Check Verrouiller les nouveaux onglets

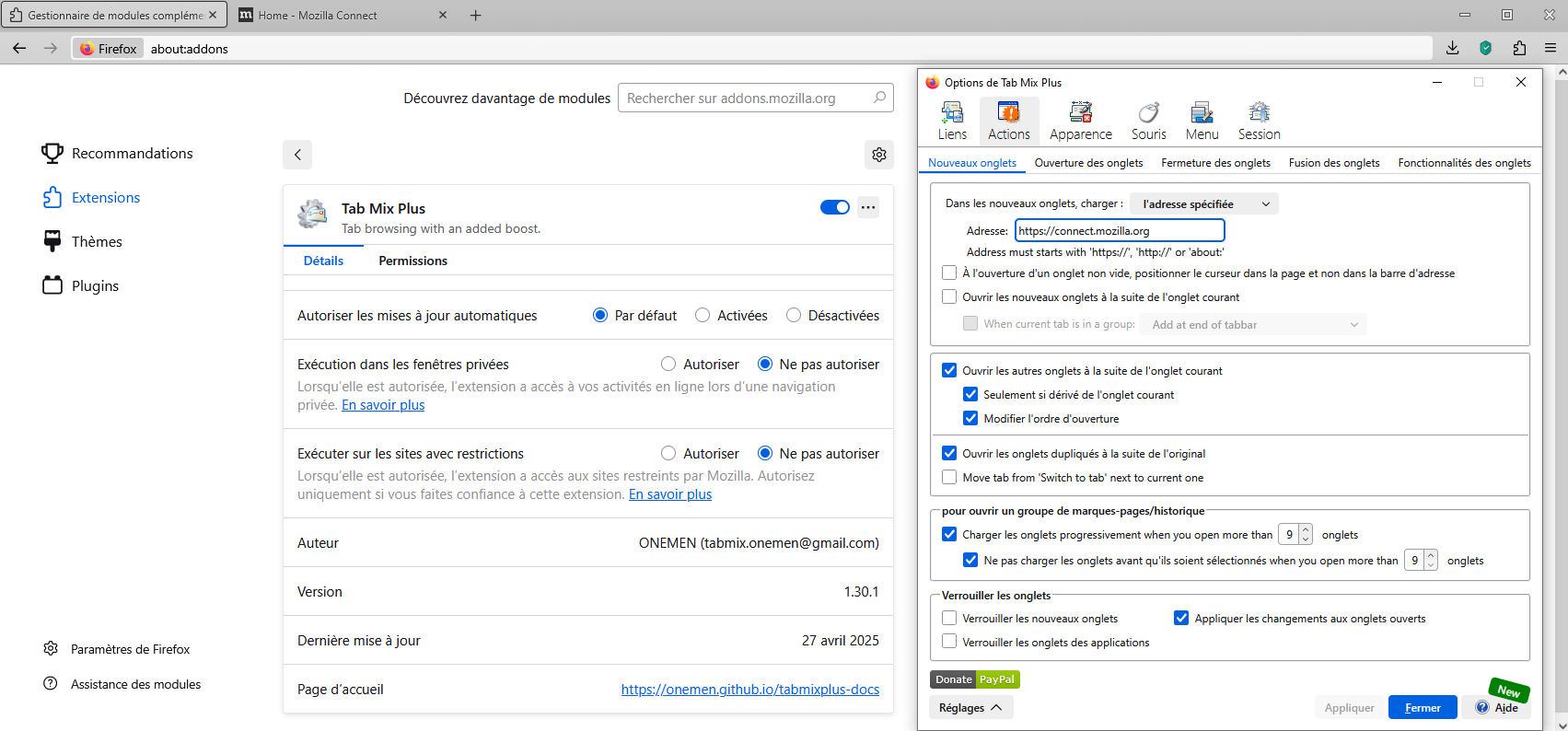coord(949,618)
